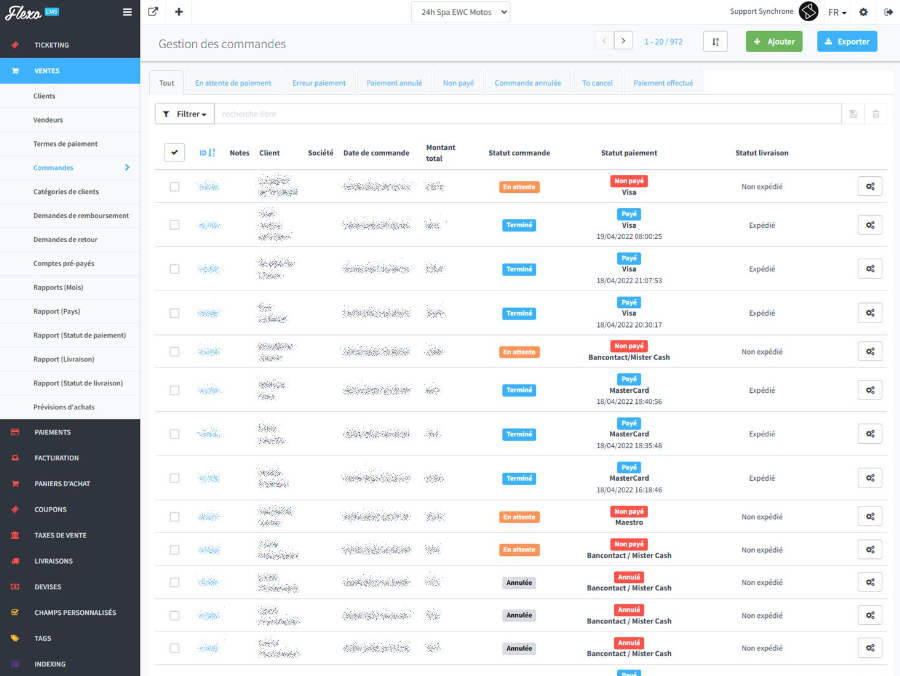This screenshot has width=900, height=676.
Task: Check the first order row checkbox
Action: click(x=175, y=187)
